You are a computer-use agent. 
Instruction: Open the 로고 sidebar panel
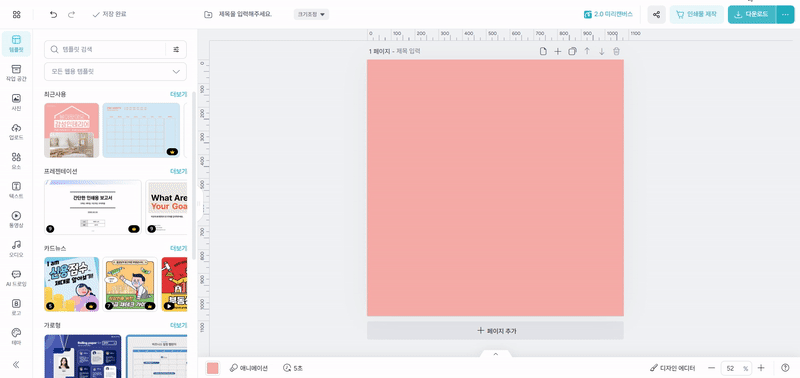(x=16, y=307)
